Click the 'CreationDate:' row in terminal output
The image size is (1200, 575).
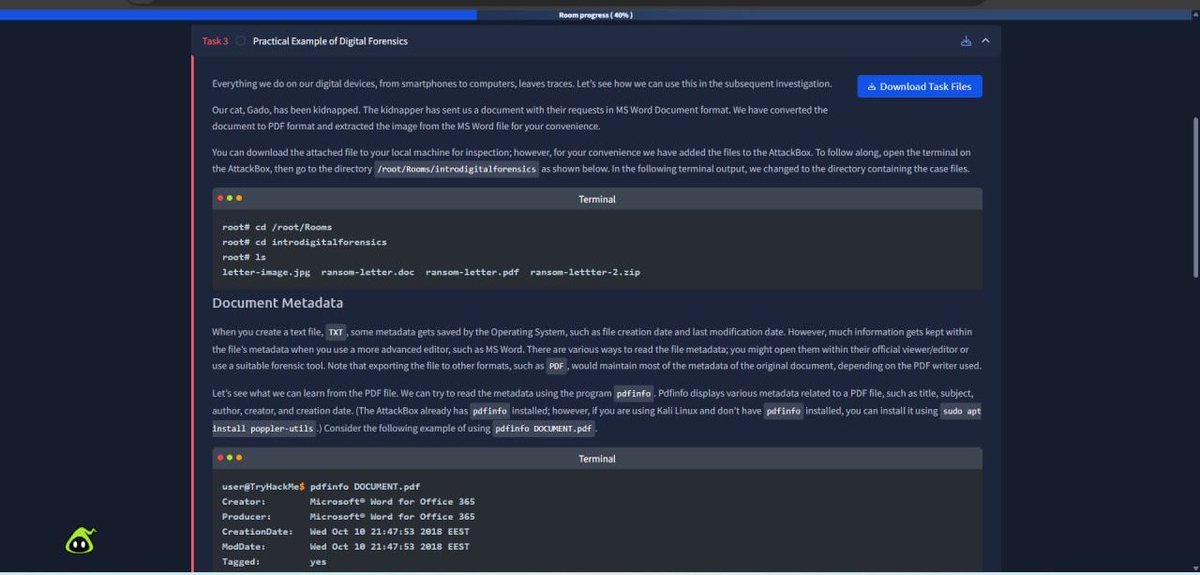[x=346, y=531]
